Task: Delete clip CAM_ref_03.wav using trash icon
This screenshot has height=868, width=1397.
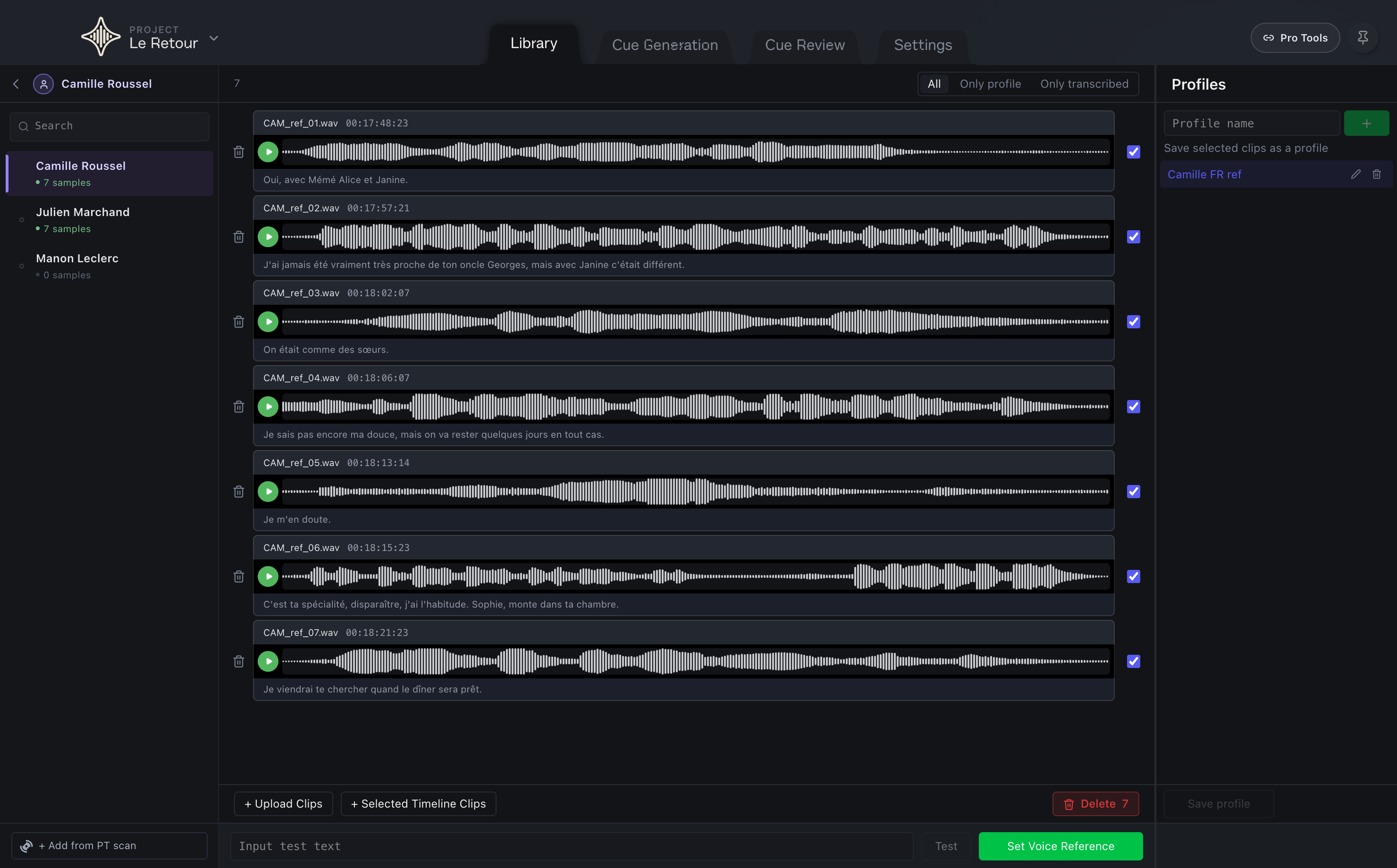Action: pyautogui.click(x=239, y=322)
